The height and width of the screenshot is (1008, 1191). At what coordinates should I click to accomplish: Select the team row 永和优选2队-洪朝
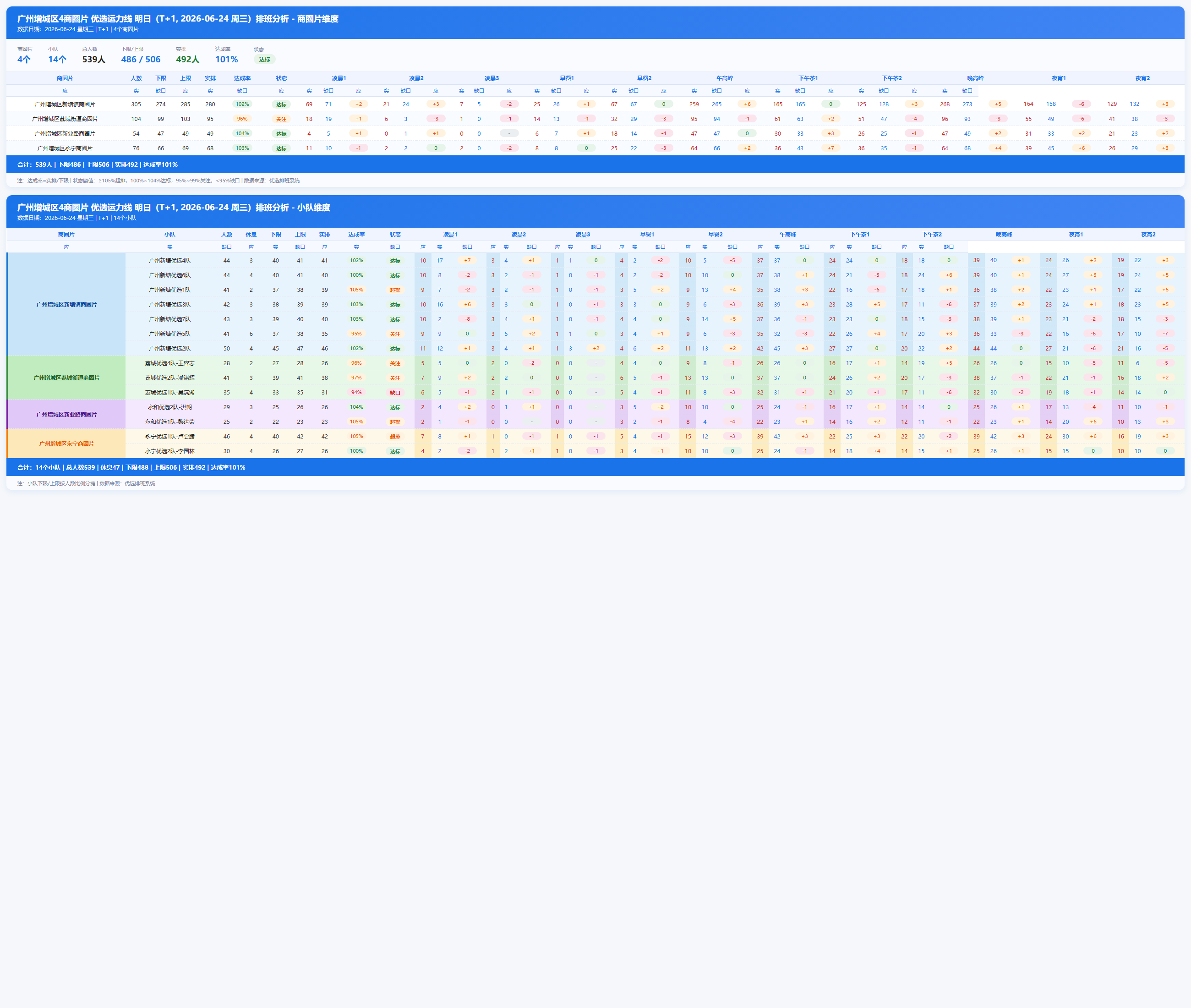(x=655, y=407)
